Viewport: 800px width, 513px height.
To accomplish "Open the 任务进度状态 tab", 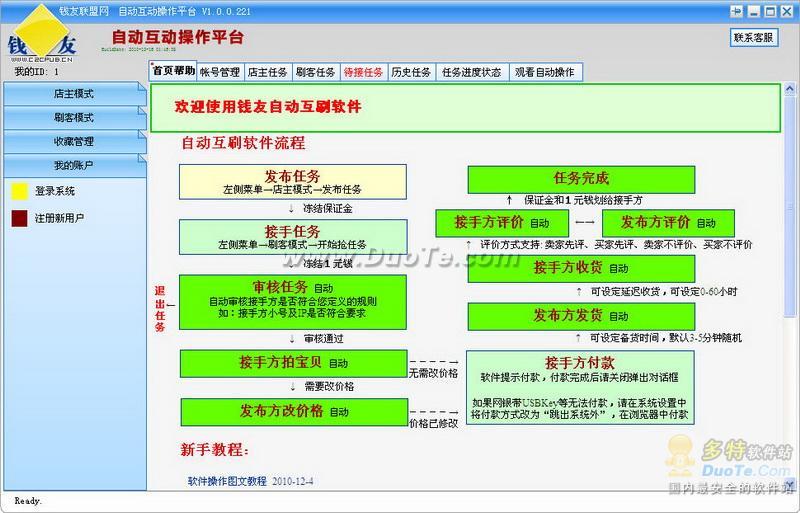I will coord(472,72).
